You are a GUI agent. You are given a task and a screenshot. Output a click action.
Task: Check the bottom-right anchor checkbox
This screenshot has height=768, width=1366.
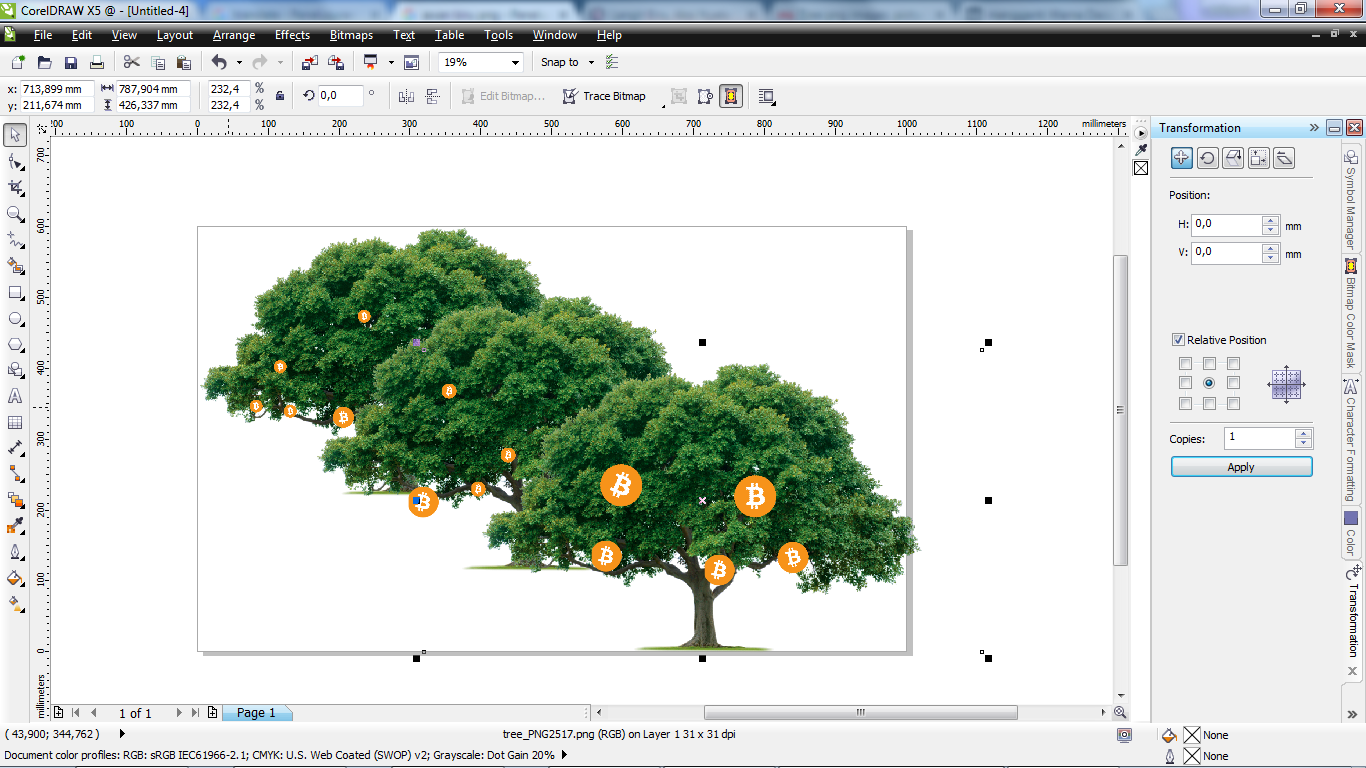pos(1234,404)
